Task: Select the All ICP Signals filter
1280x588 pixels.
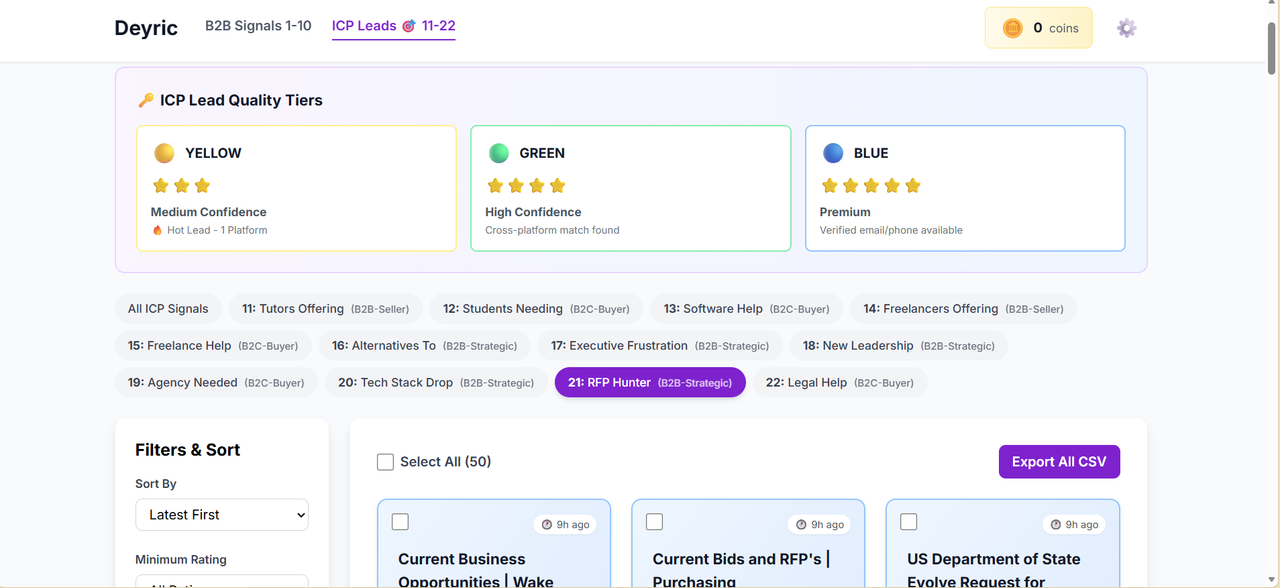Action: click(x=168, y=309)
